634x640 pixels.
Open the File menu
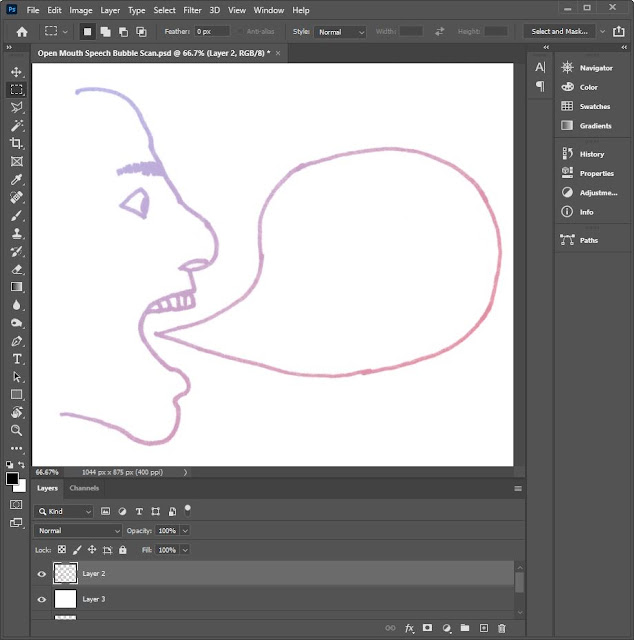click(33, 10)
